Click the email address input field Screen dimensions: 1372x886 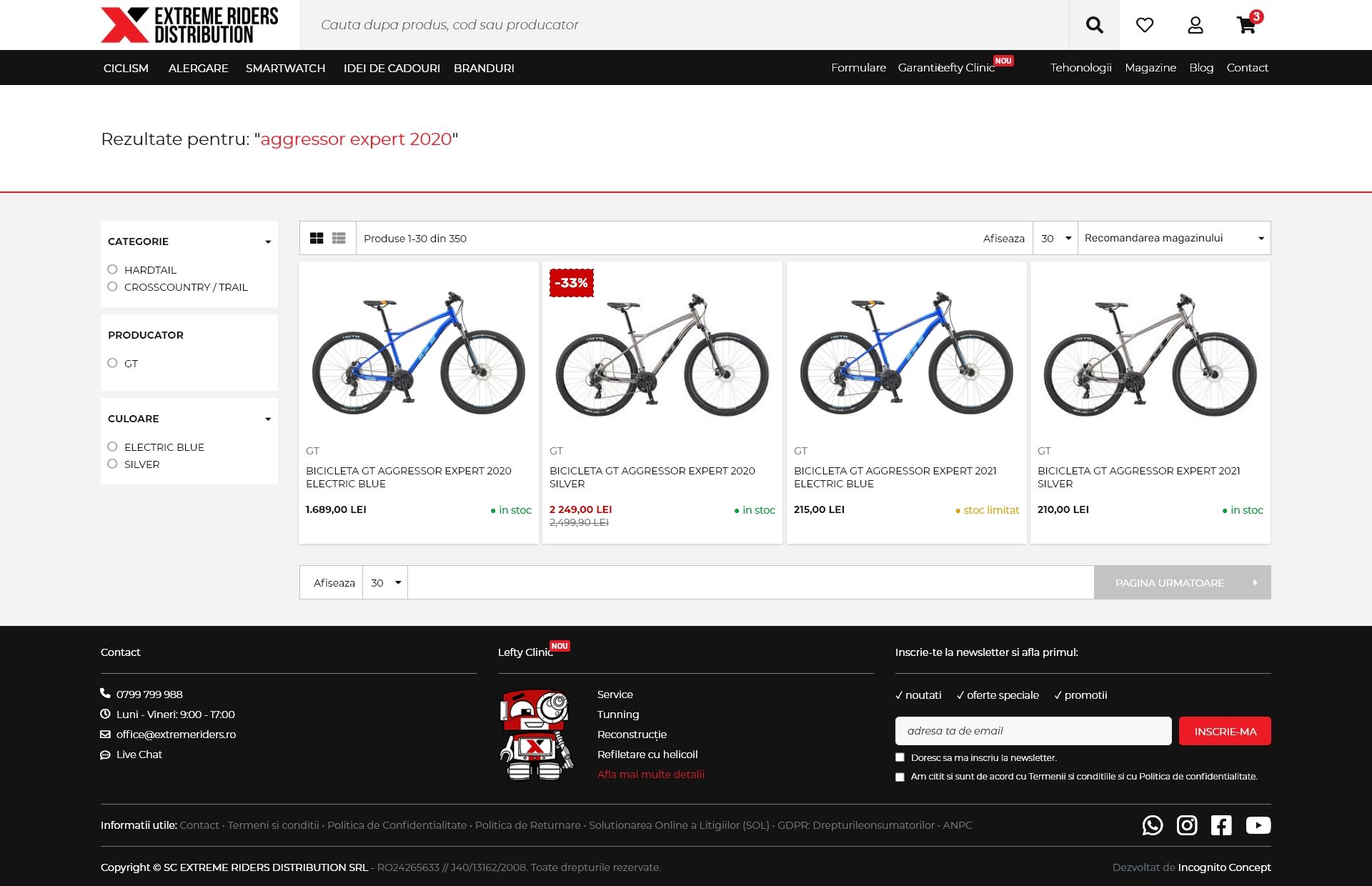point(1033,730)
